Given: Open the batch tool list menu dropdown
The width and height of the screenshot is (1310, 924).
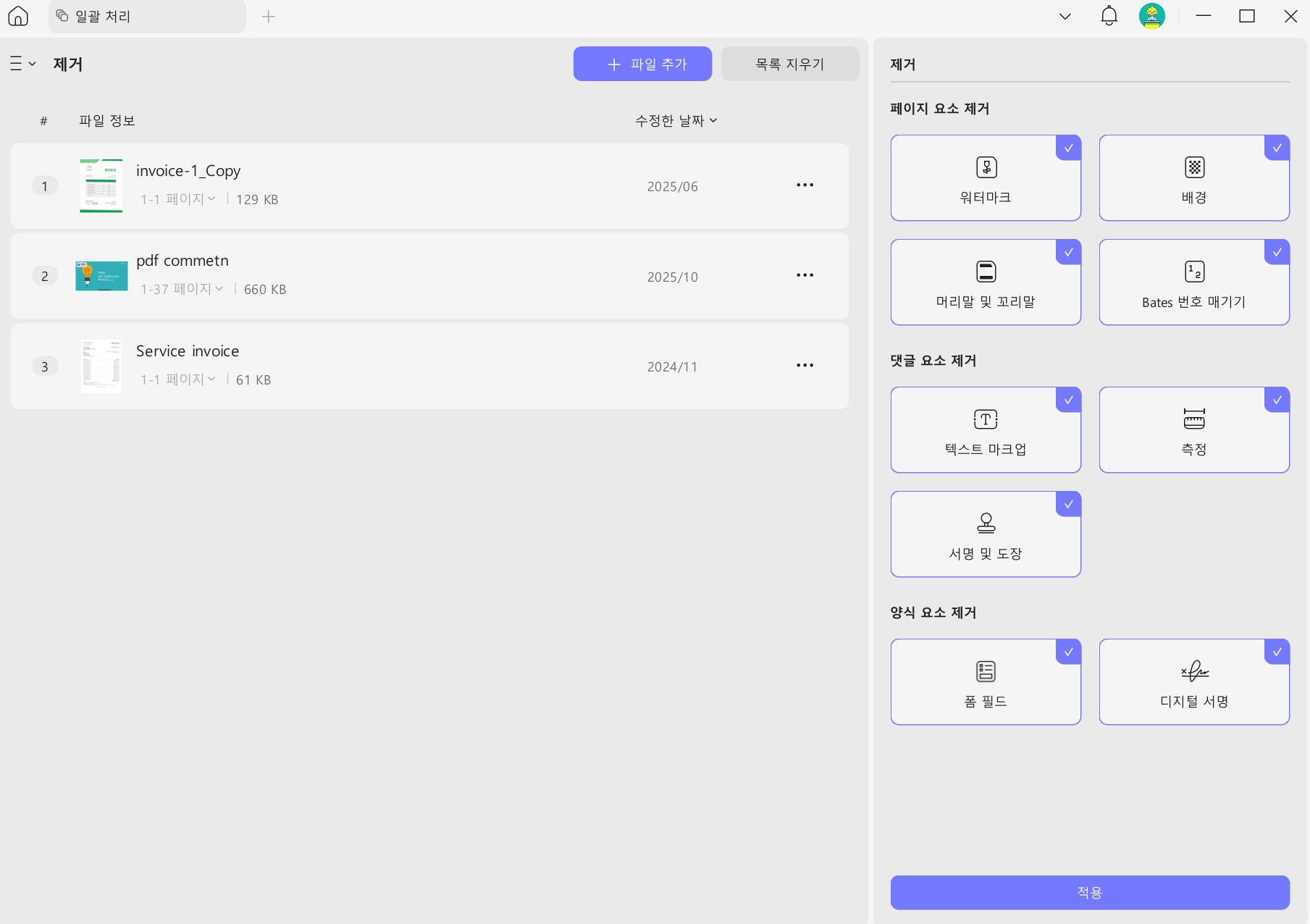Looking at the screenshot, I should [22, 64].
